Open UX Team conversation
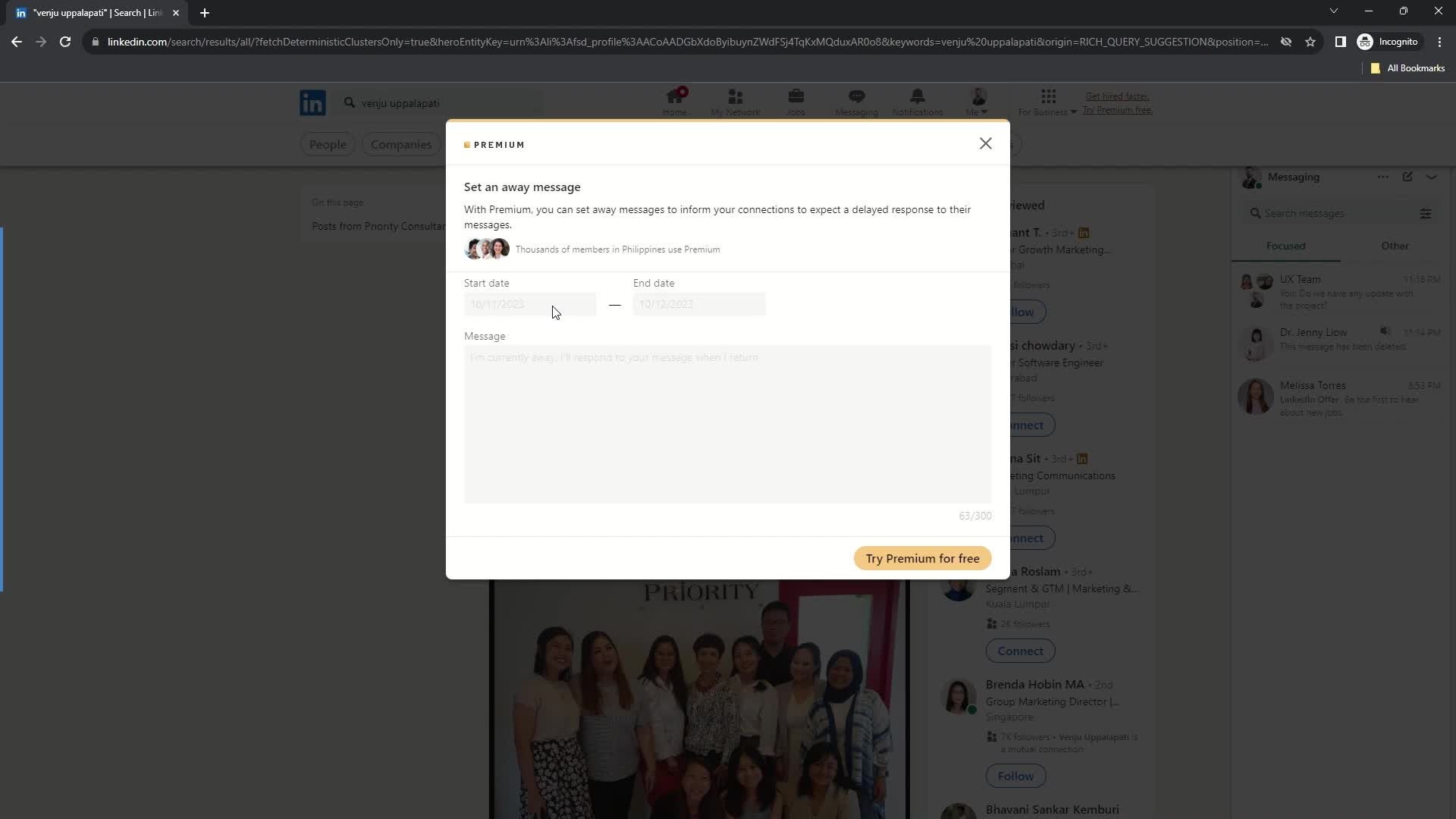The width and height of the screenshot is (1456, 819). click(1339, 292)
